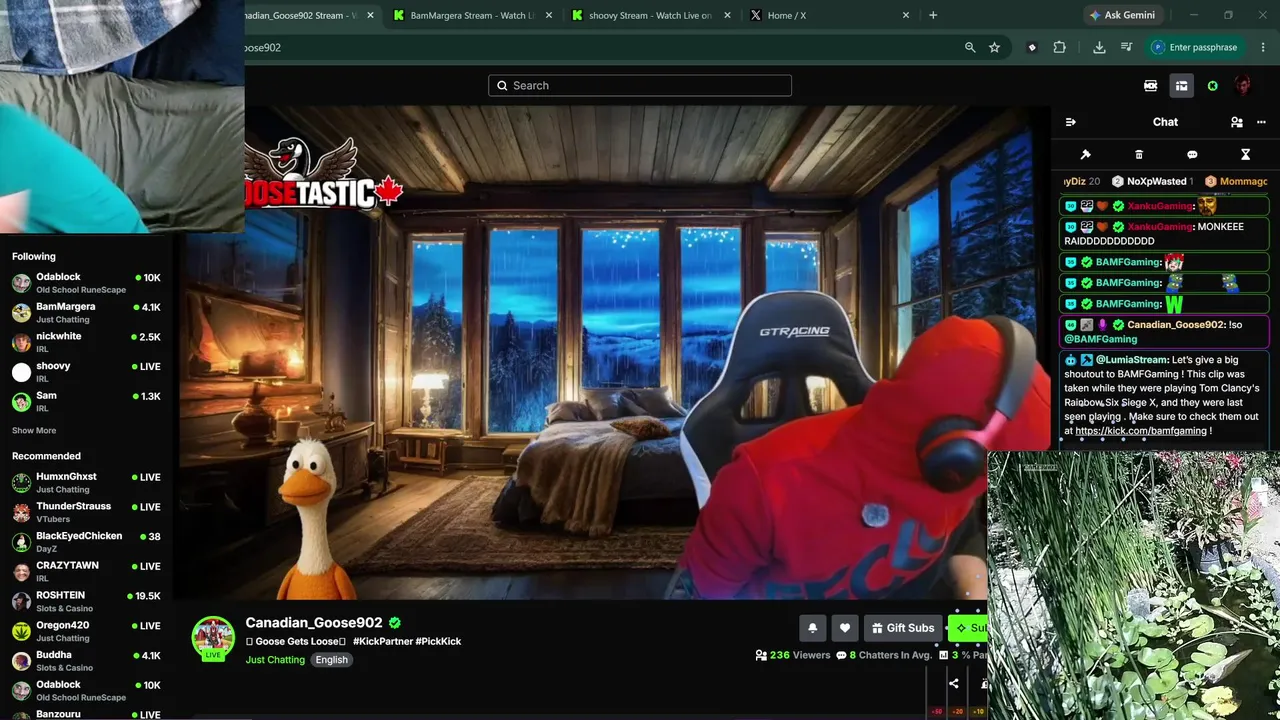Screen dimensions: 1280x720
Task: Open the user profile avatar menu
Action: [1243, 86]
